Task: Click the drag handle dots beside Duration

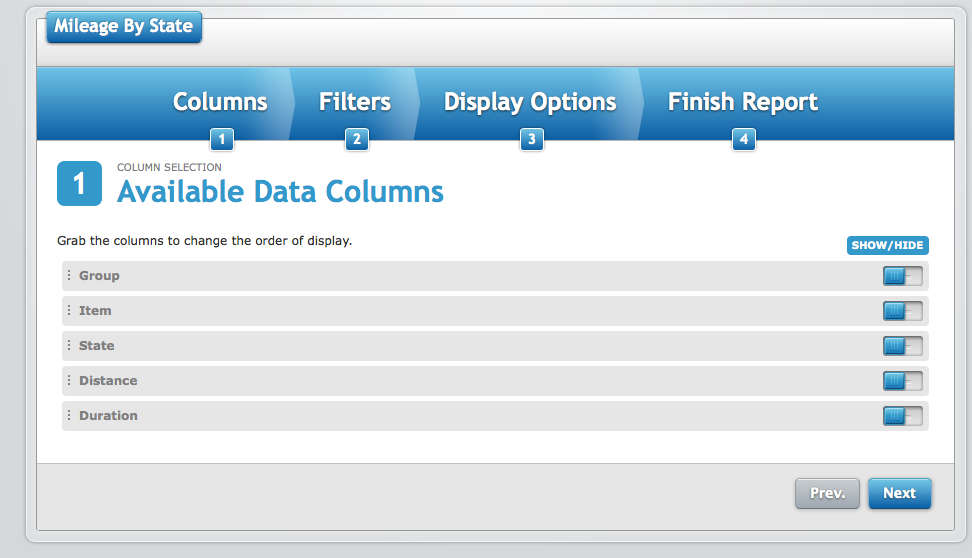Action: 69,415
